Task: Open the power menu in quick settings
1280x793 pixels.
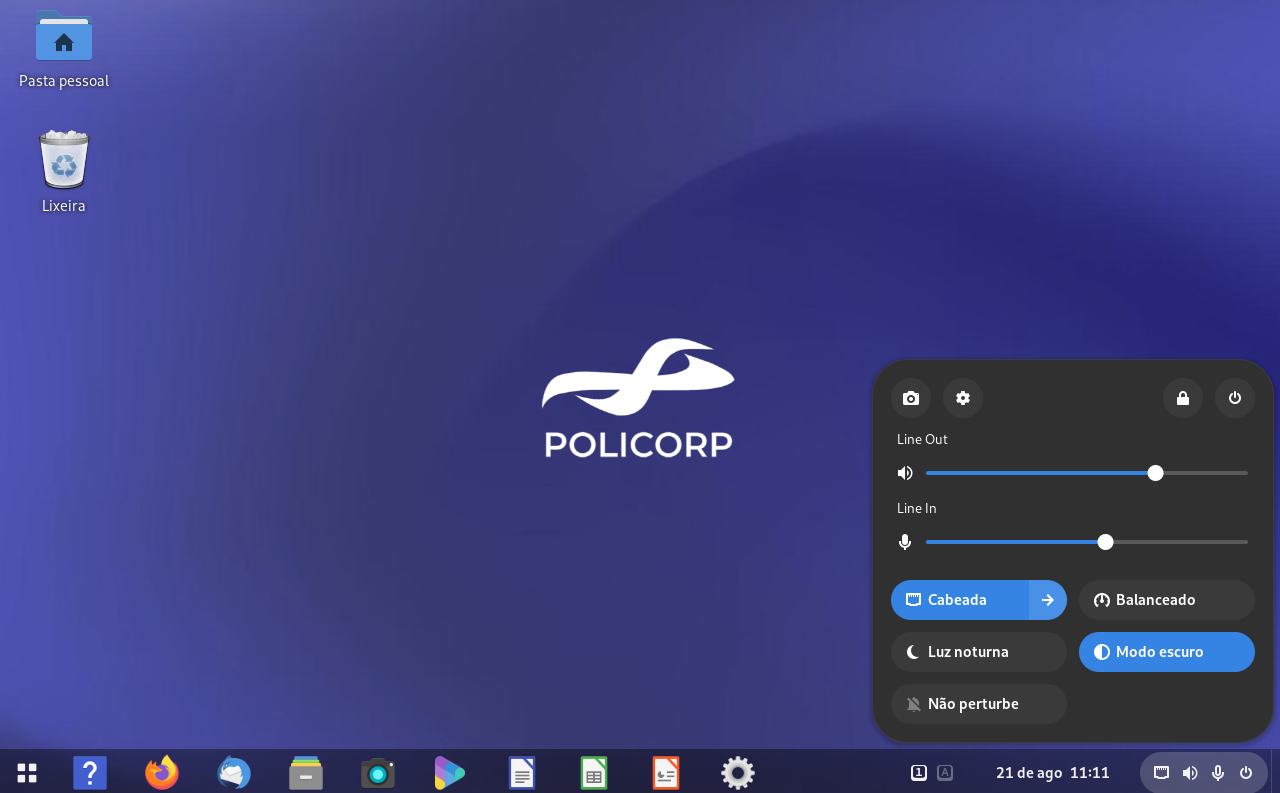Action: (1235, 398)
